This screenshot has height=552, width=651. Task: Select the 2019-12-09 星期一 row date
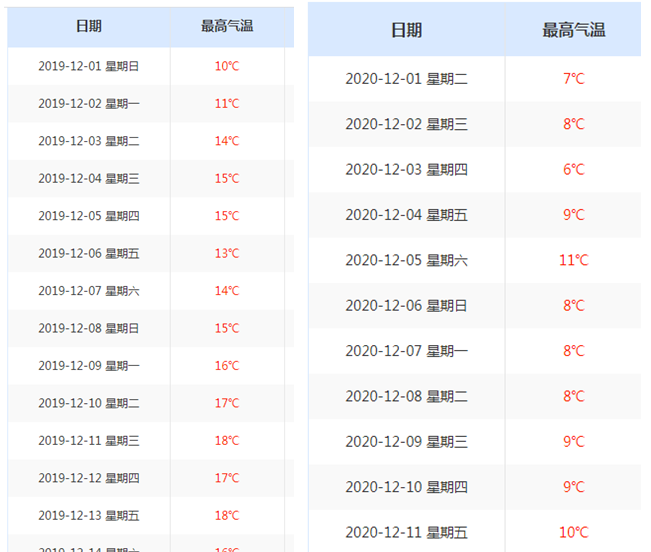tap(88, 366)
